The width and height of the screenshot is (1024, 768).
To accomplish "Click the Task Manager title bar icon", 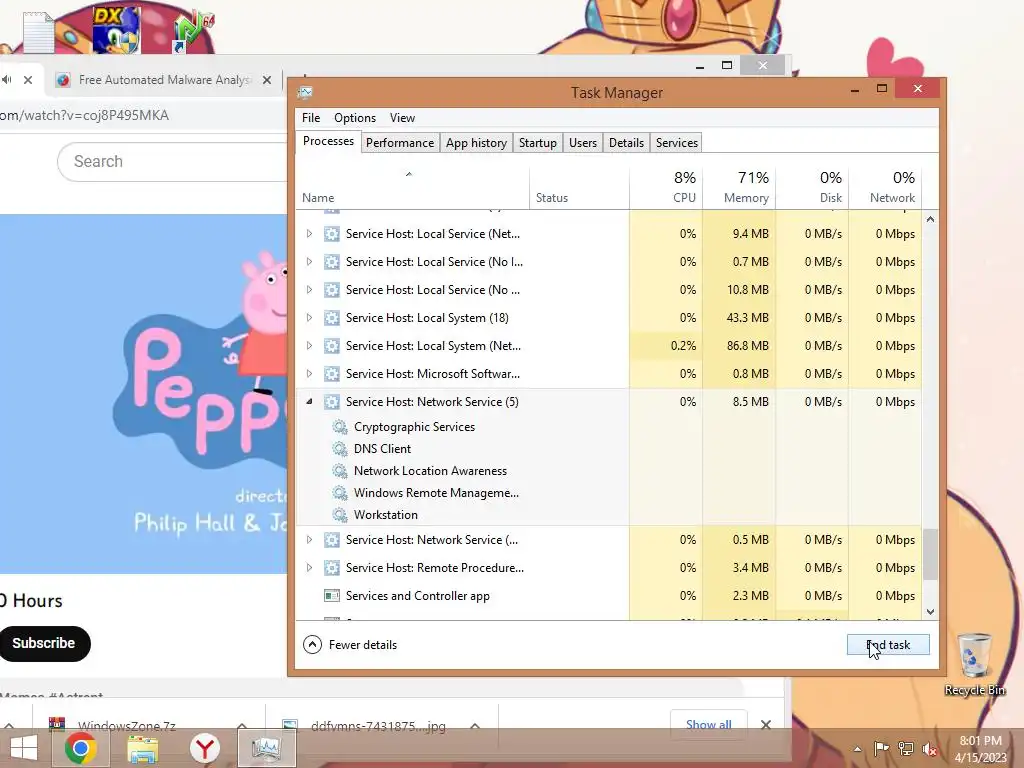I will 305,93.
